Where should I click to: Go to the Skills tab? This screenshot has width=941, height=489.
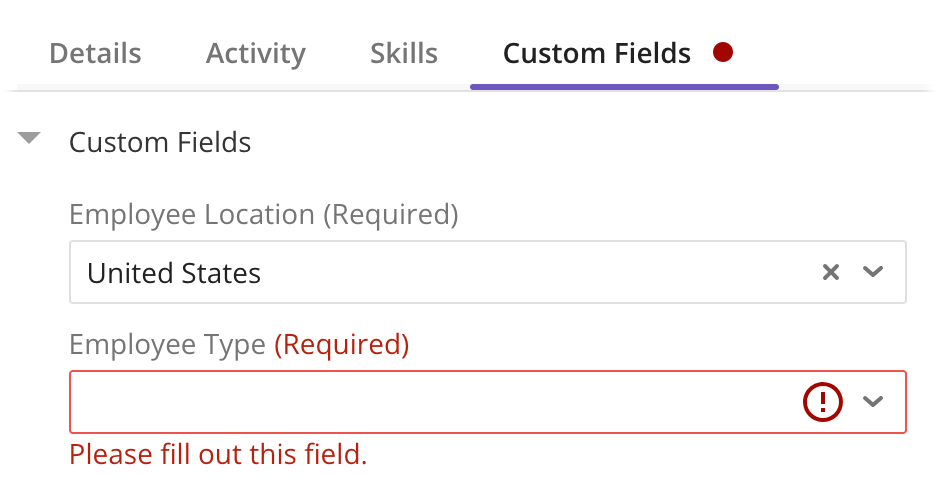pyautogui.click(x=404, y=53)
